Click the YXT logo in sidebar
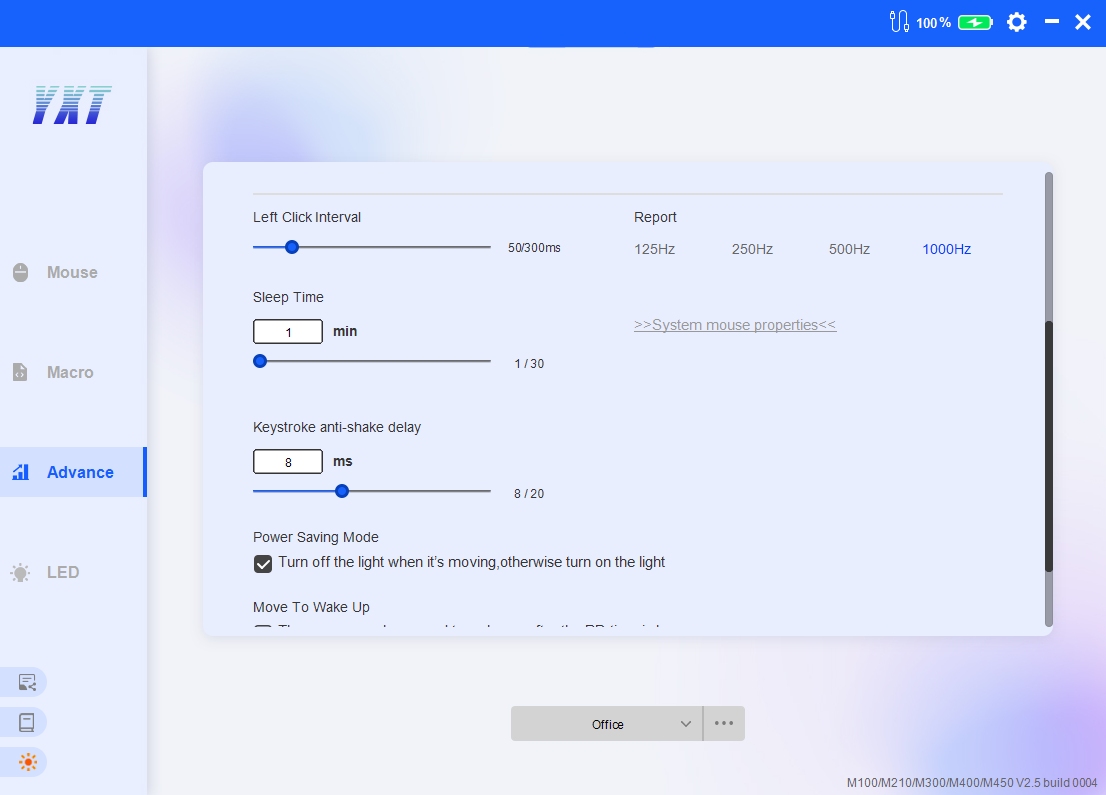Image resolution: width=1106 pixels, height=795 pixels. 72,105
